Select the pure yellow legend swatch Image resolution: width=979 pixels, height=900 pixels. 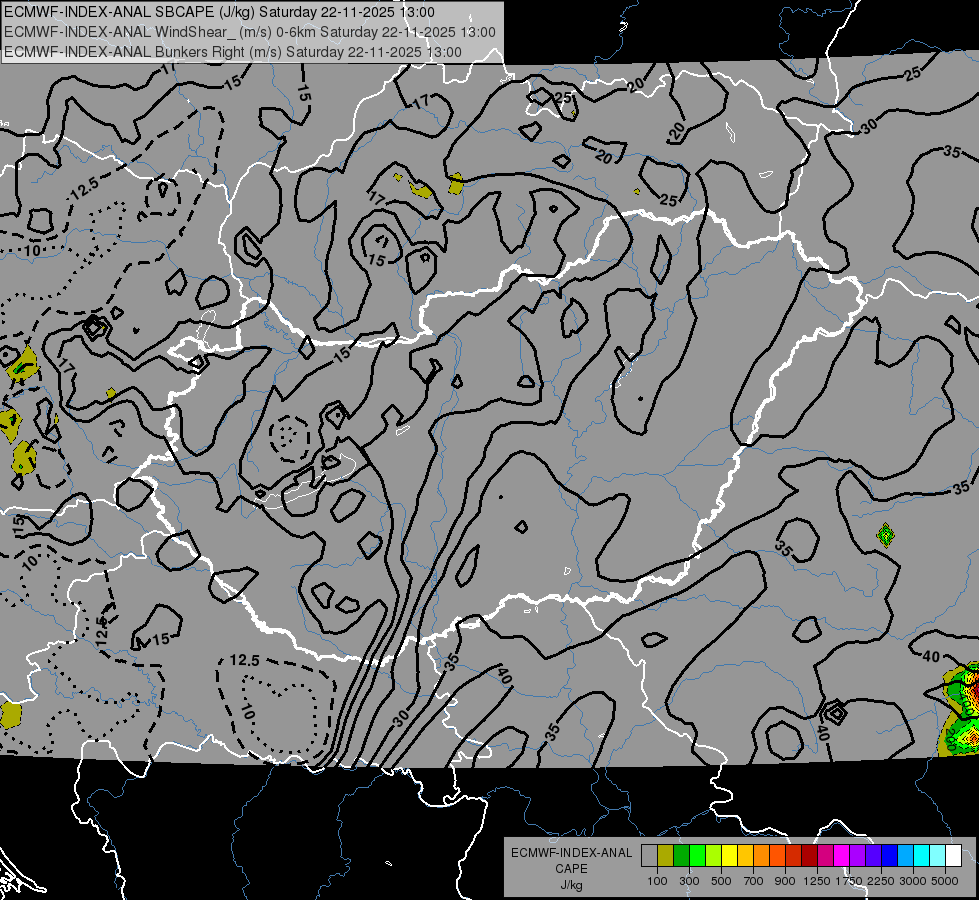(x=729, y=855)
